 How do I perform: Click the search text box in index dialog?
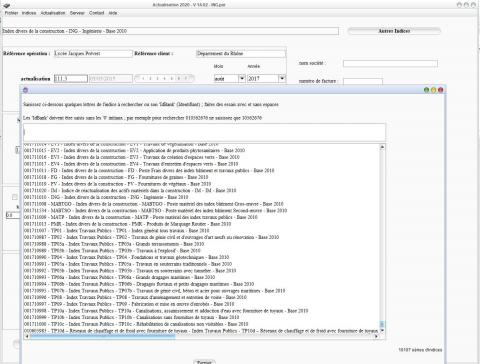coord(204,132)
